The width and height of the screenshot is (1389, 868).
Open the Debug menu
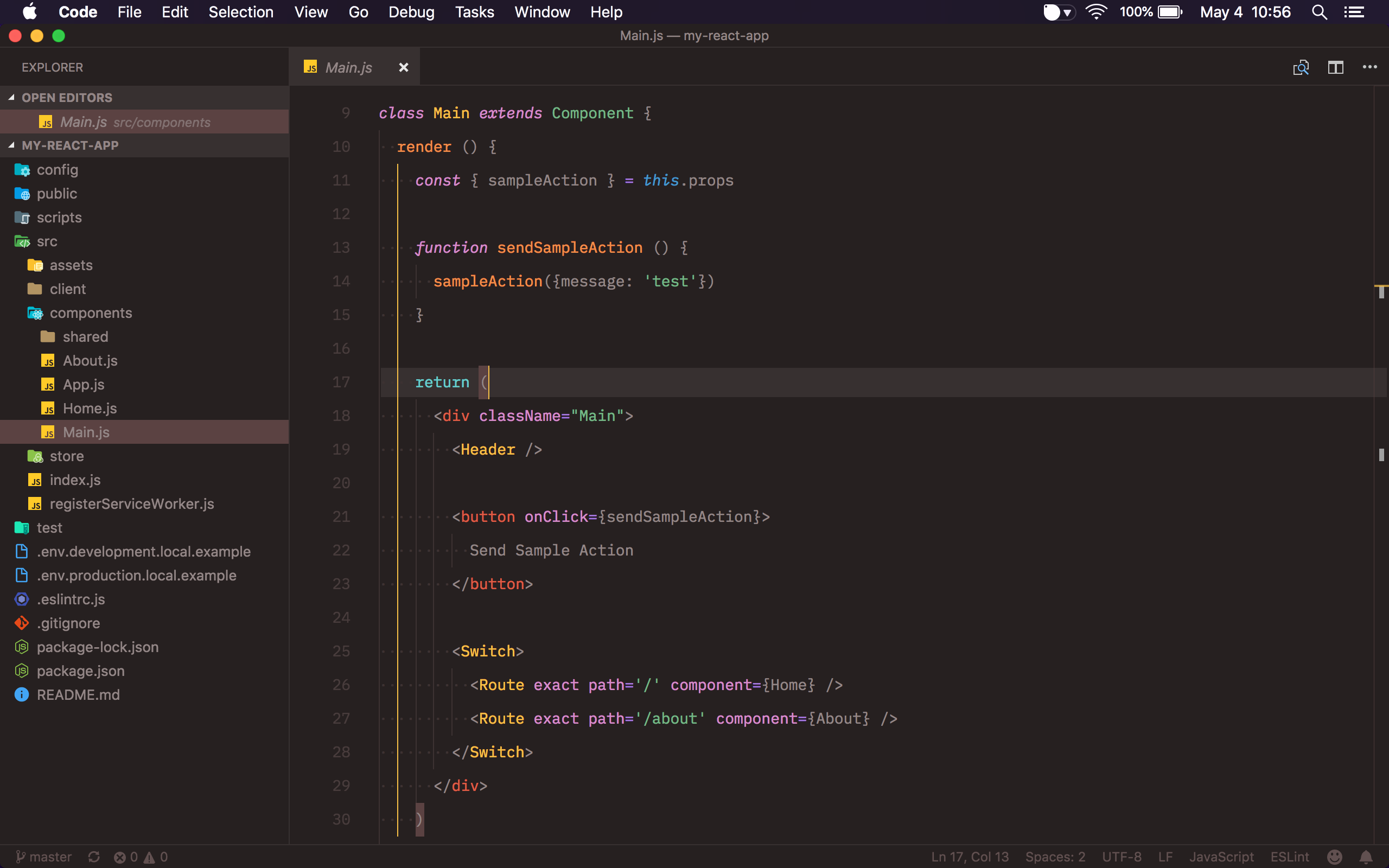[411, 12]
